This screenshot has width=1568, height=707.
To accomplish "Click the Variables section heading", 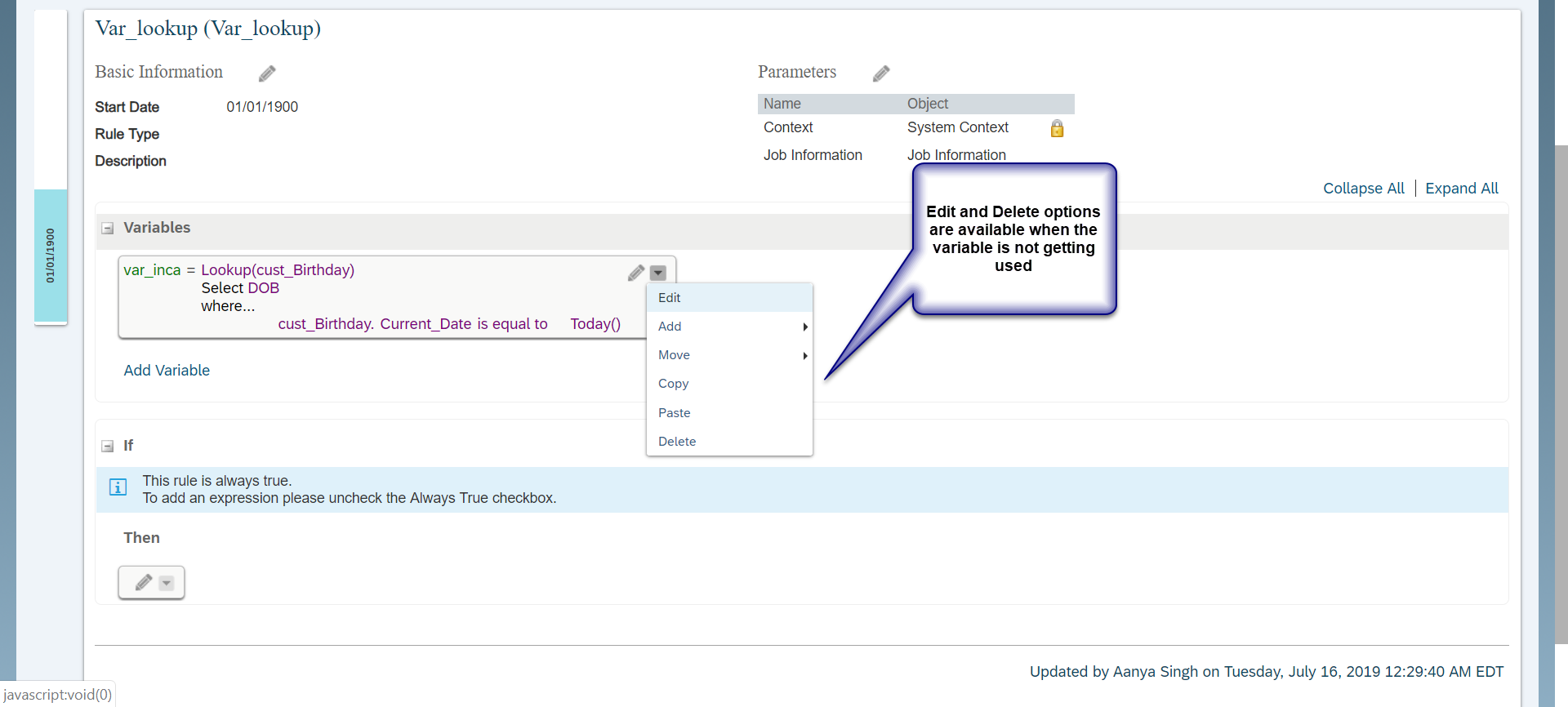I will 157,228.
